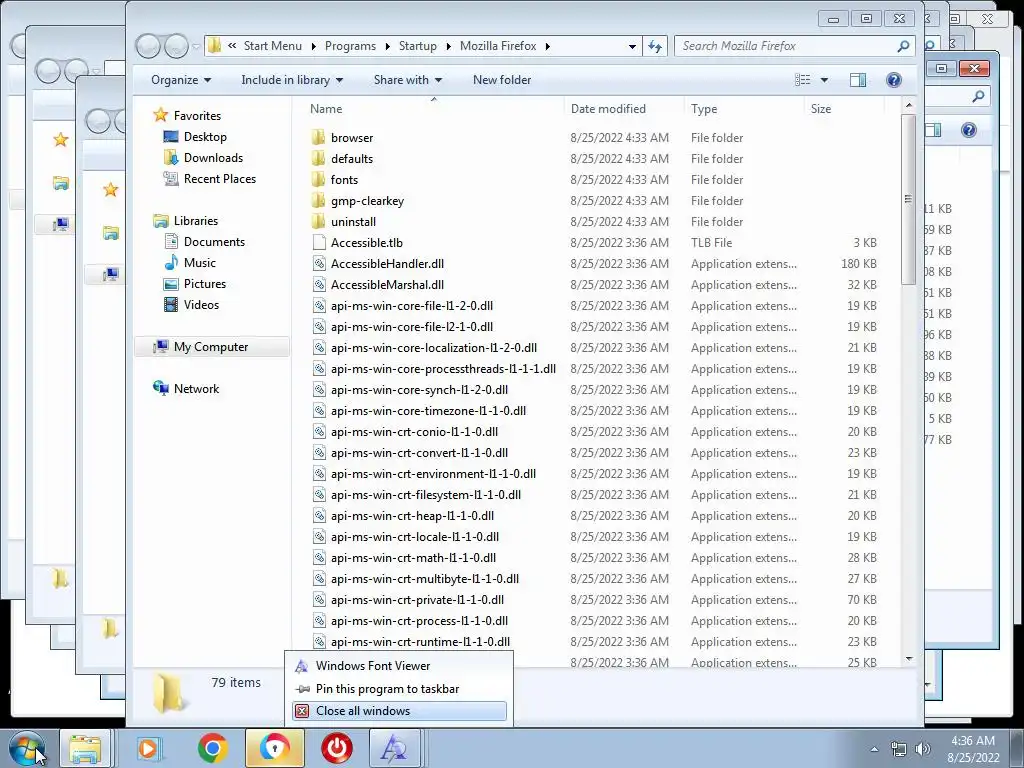Select Libraries in navigation pane
This screenshot has height=768, width=1024.
[195, 221]
